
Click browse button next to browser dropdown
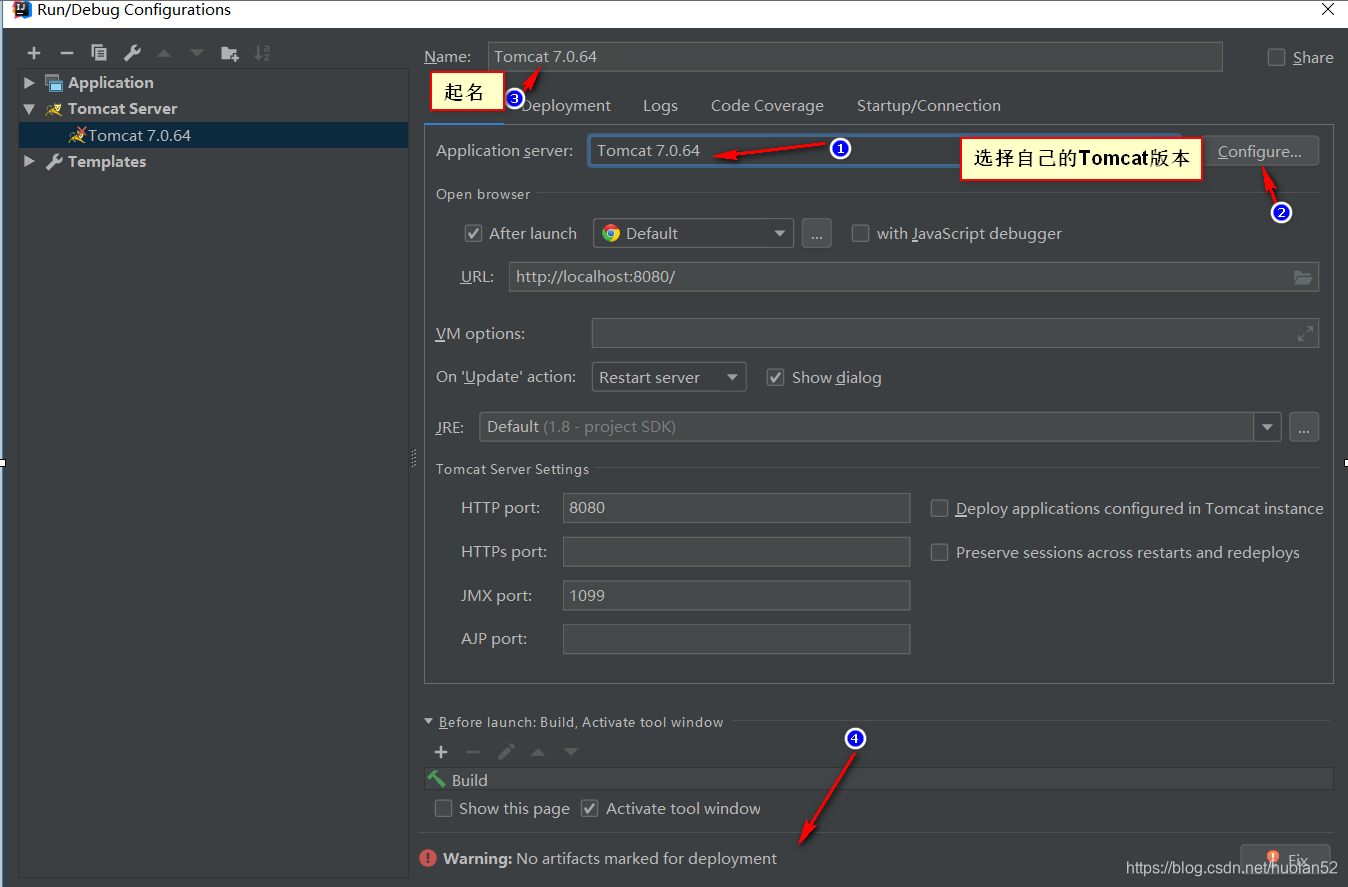[x=816, y=233]
